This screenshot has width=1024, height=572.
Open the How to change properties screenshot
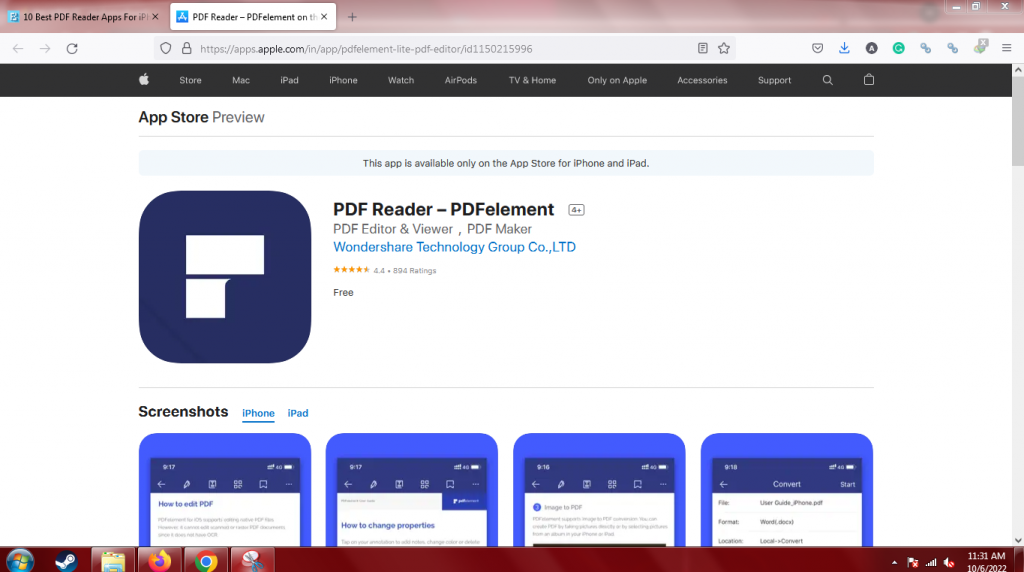[411, 490]
